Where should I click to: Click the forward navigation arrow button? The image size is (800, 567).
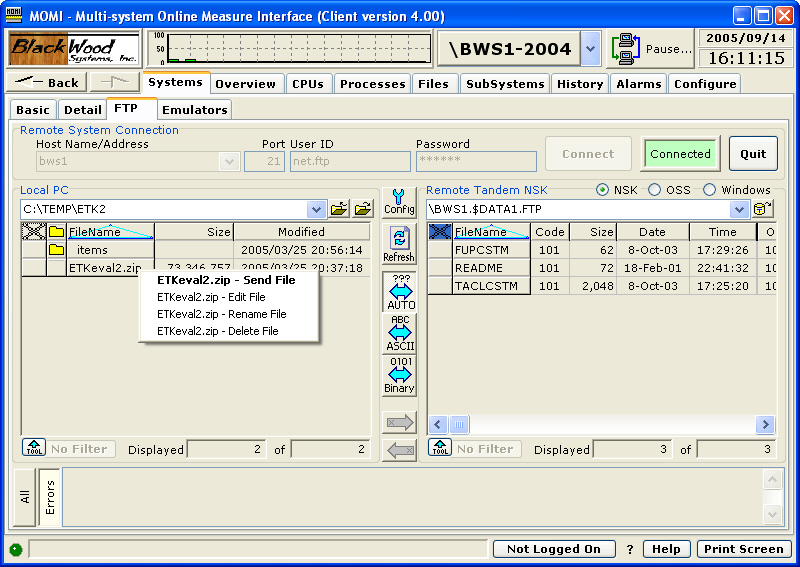tap(115, 82)
